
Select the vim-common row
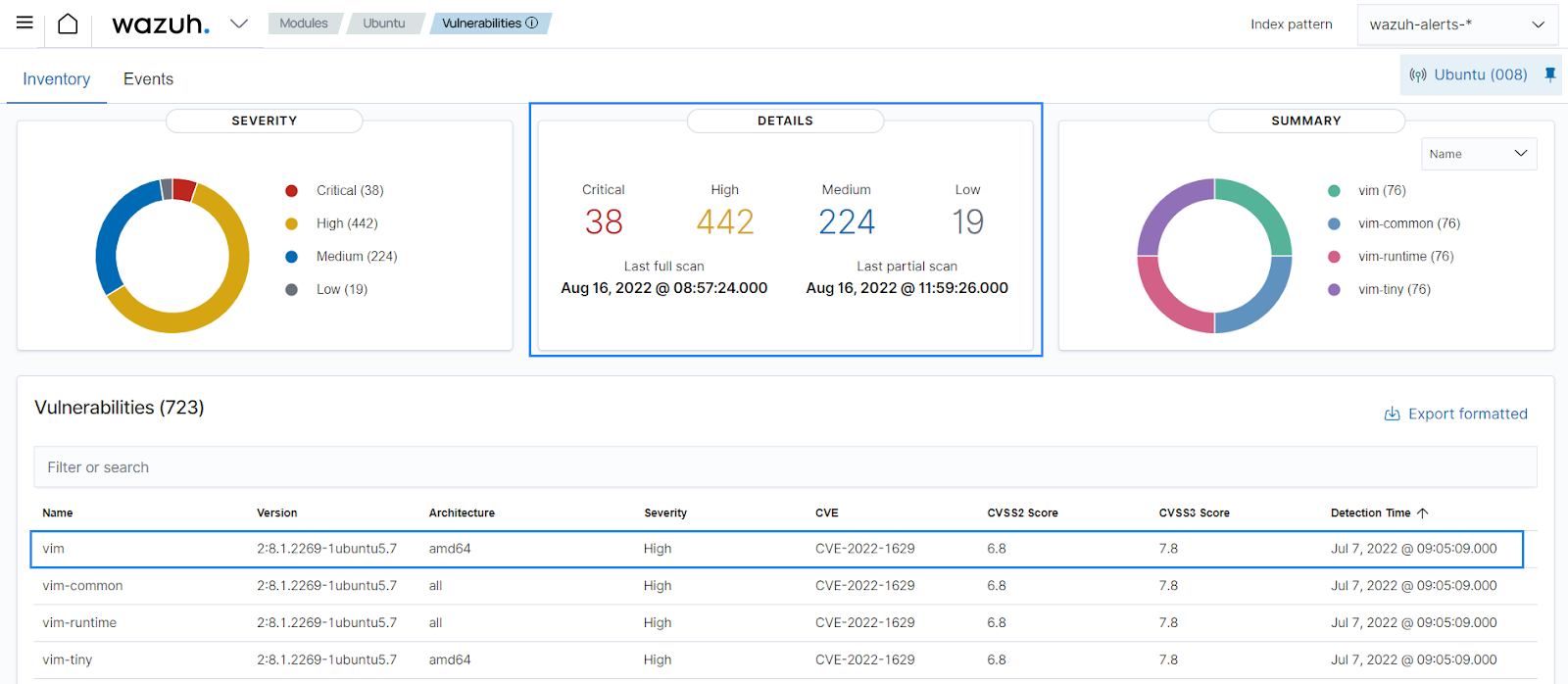tap(785, 586)
